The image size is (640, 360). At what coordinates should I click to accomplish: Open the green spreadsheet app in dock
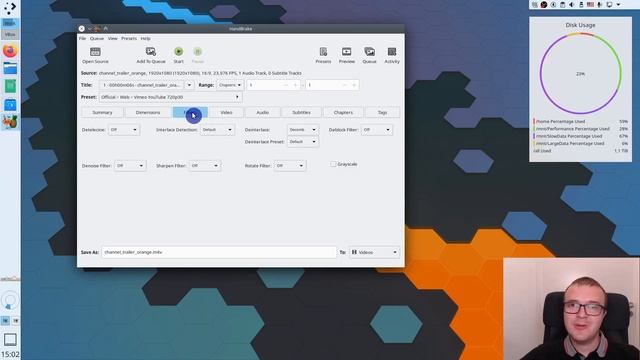point(10,86)
